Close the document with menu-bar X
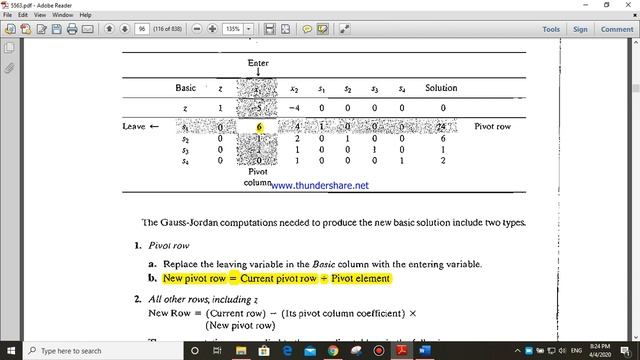The width and height of the screenshot is (640, 360). coord(635,15)
